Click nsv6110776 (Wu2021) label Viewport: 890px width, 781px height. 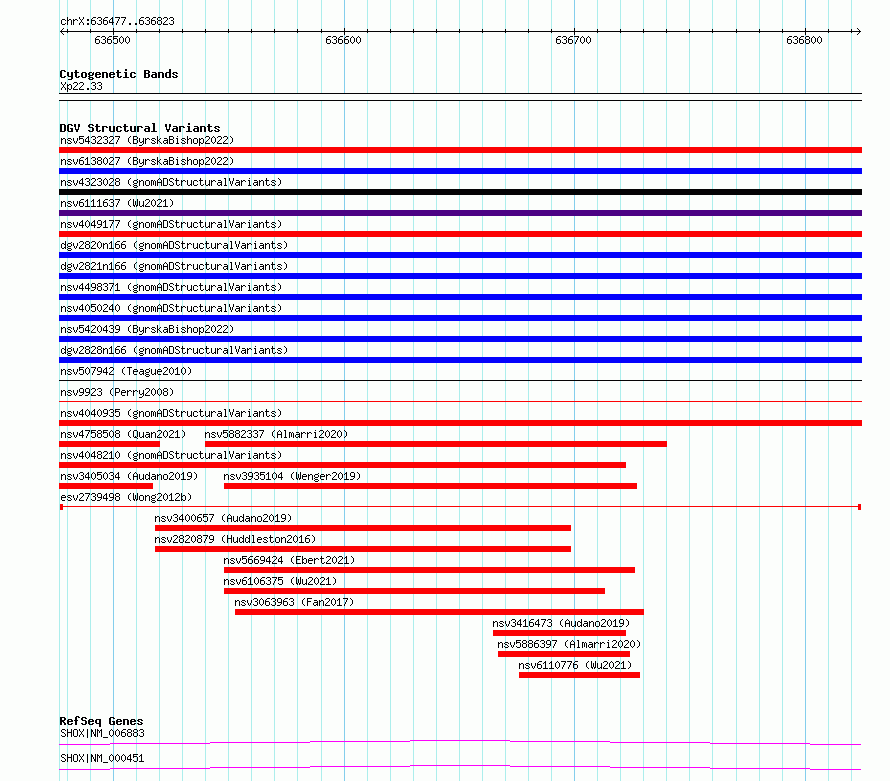coord(575,665)
